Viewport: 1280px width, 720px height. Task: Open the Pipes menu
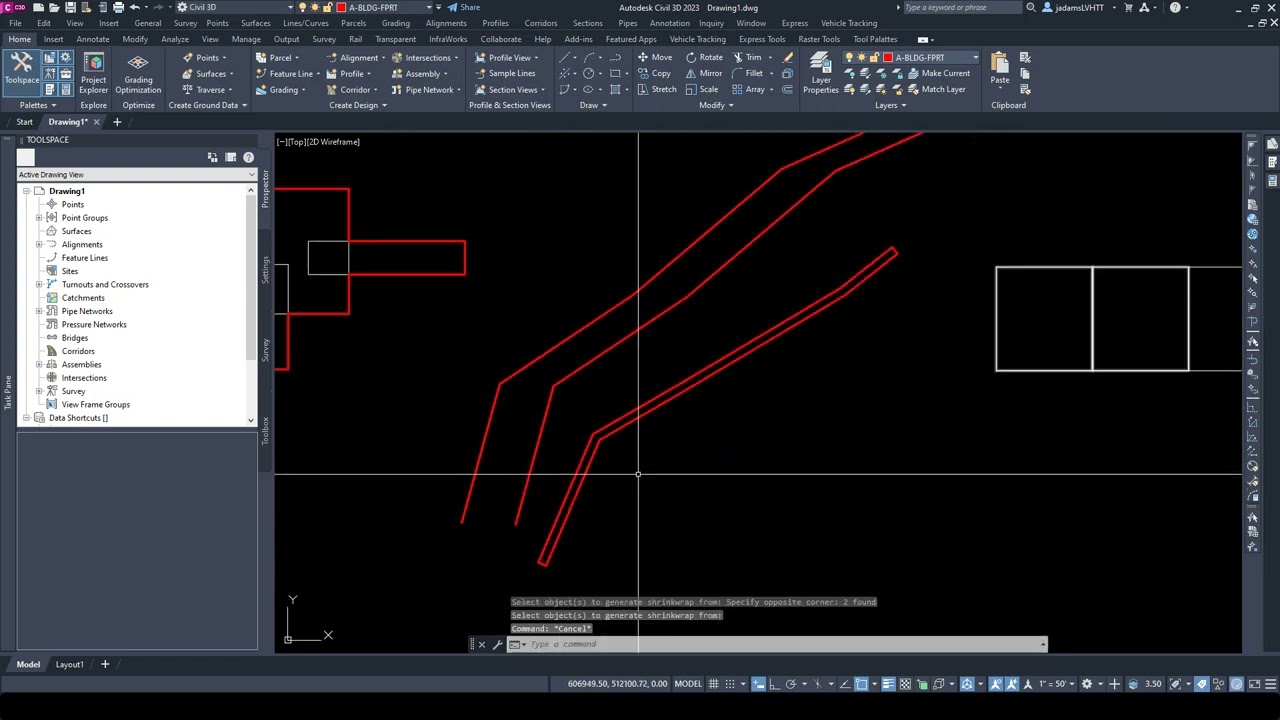click(x=628, y=23)
